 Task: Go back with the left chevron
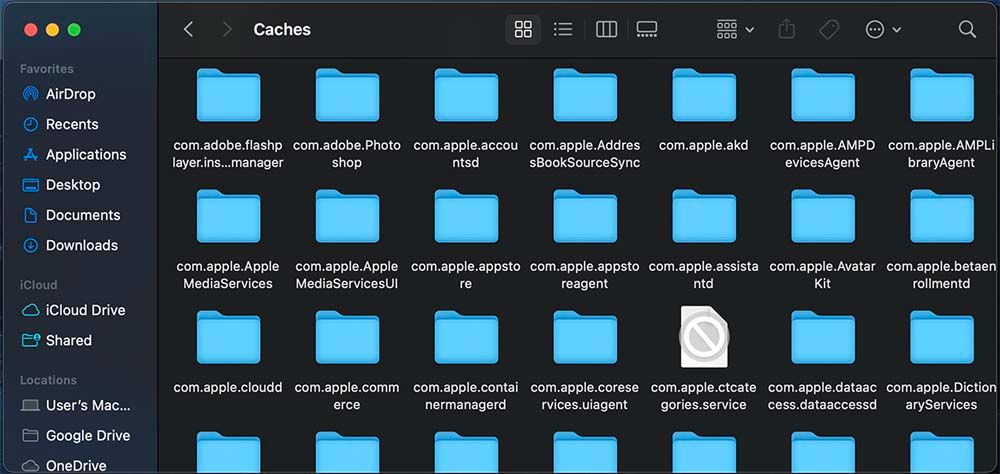point(188,29)
